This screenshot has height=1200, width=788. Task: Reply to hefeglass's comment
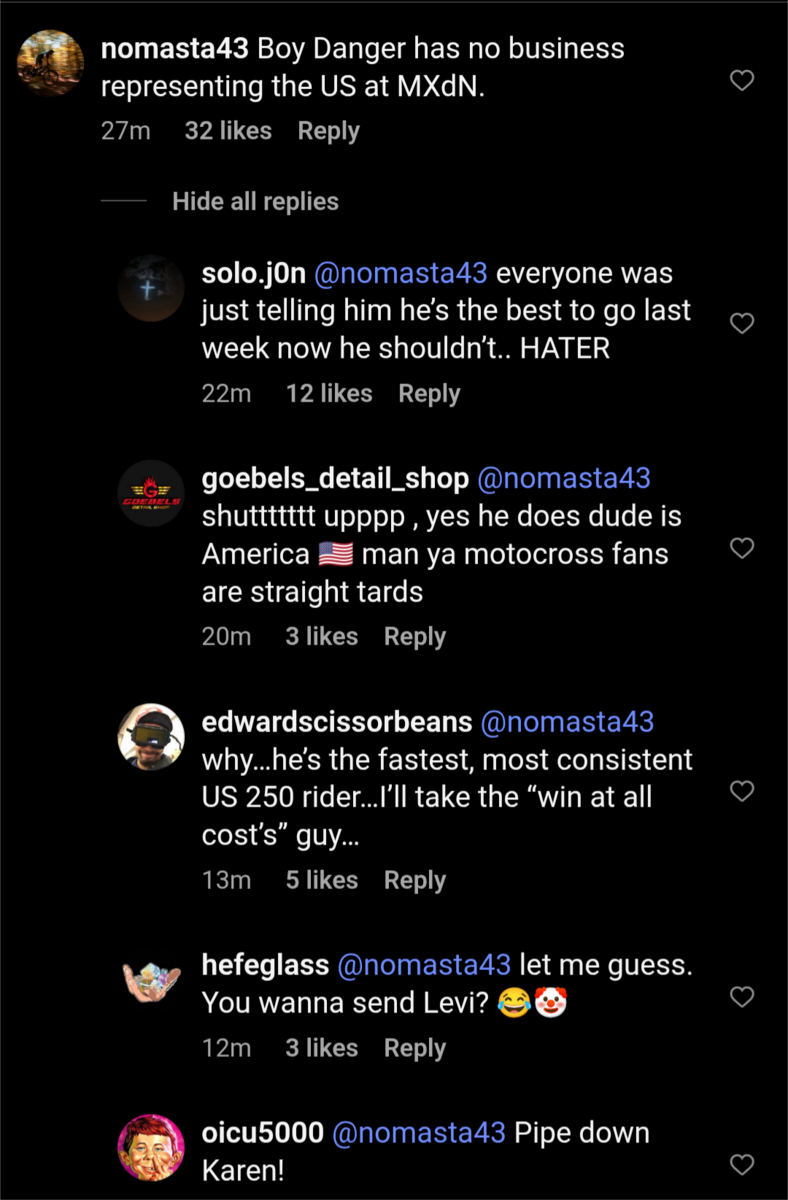click(414, 1048)
